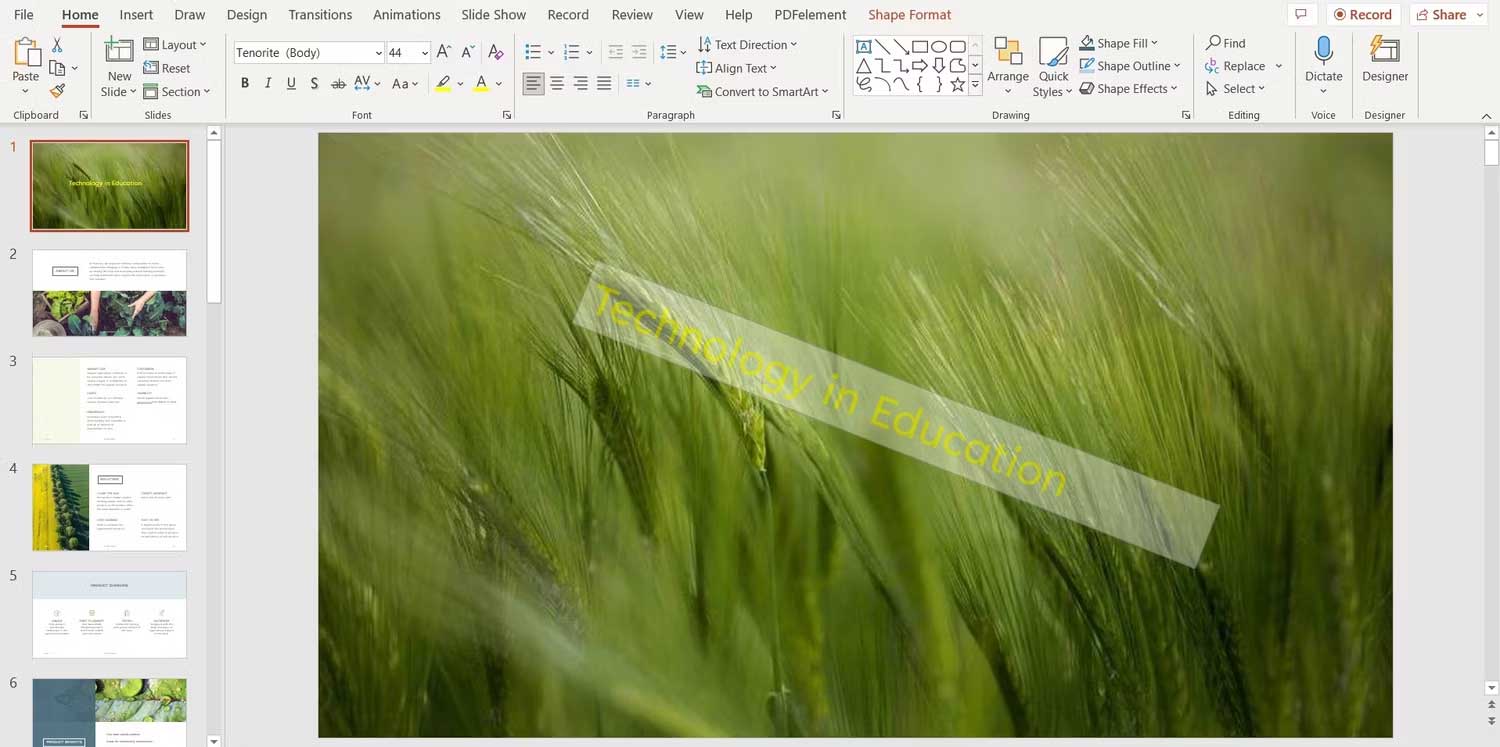
Task: Pick a text highlight color swatch
Action: point(443,83)
